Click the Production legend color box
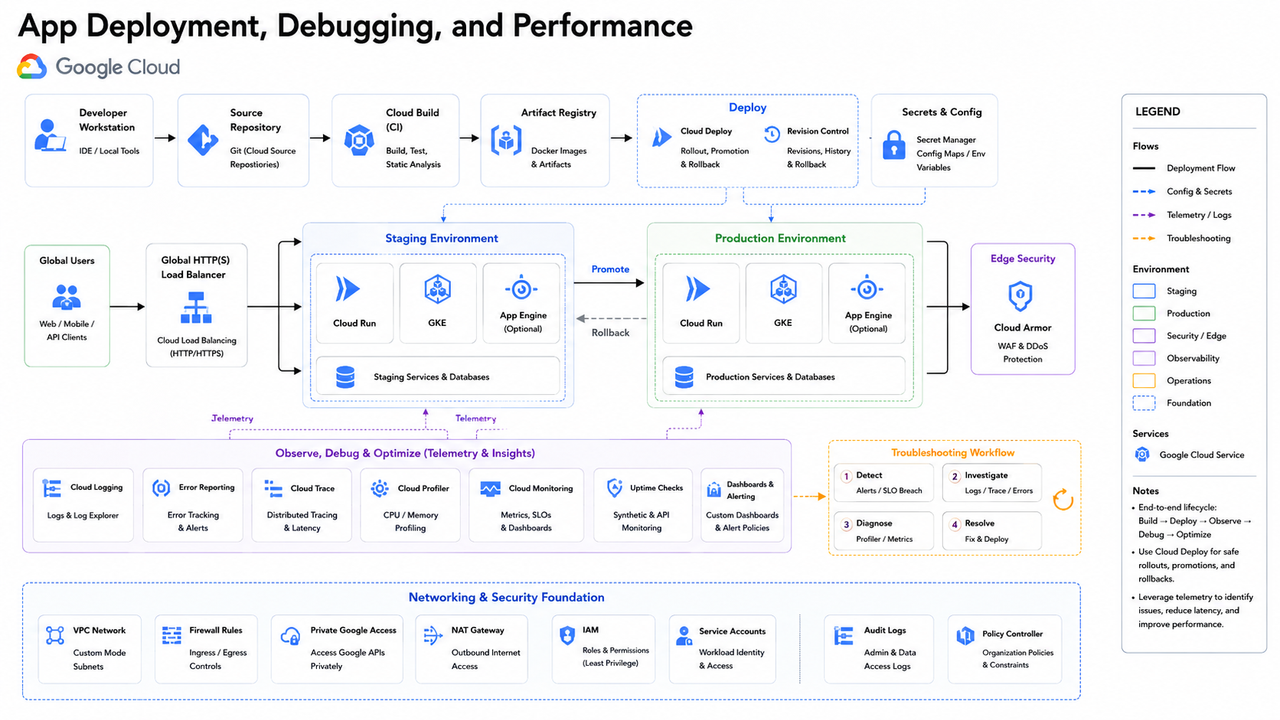 coord(1144,313)
